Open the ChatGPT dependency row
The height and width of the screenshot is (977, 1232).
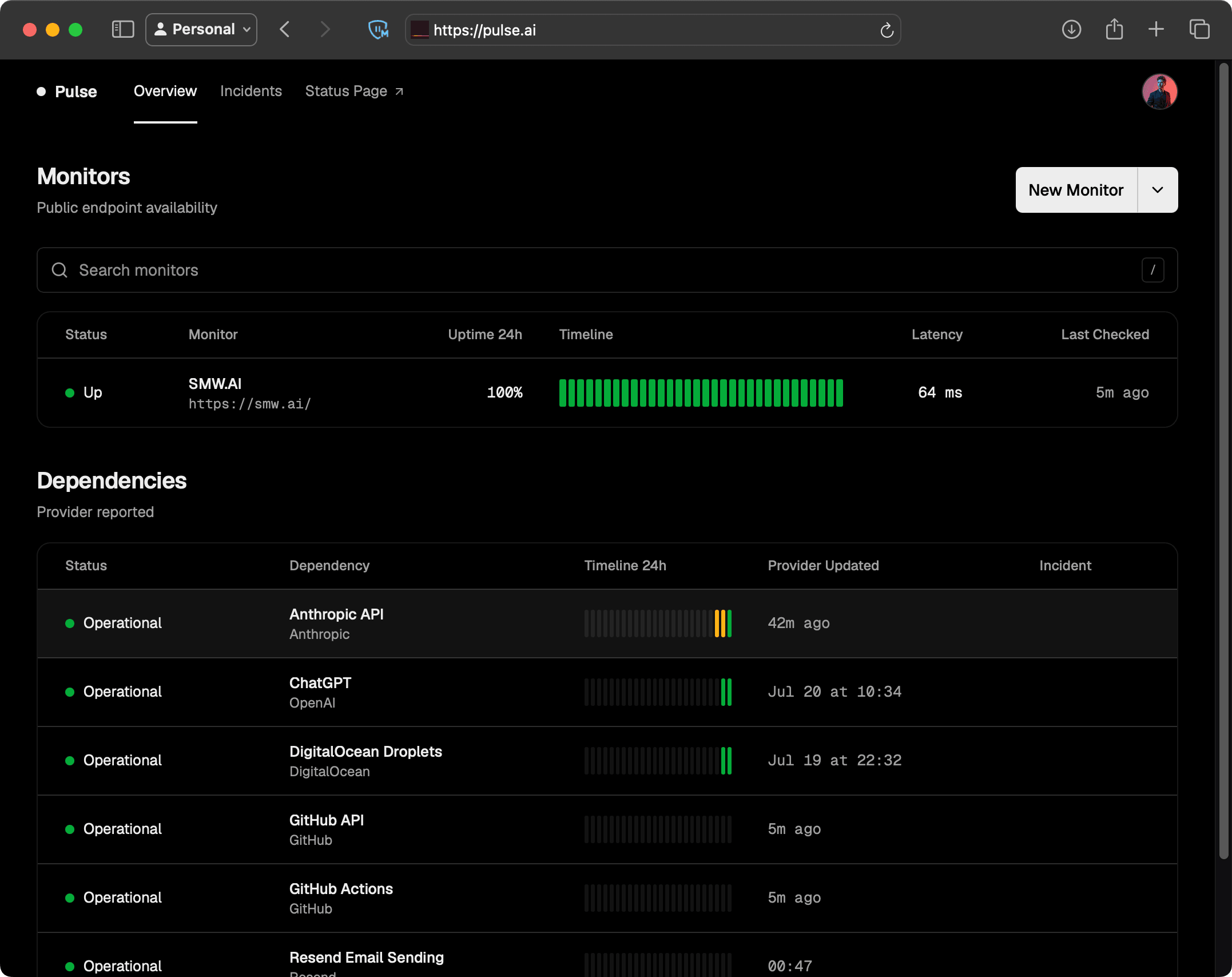[607, 692]
